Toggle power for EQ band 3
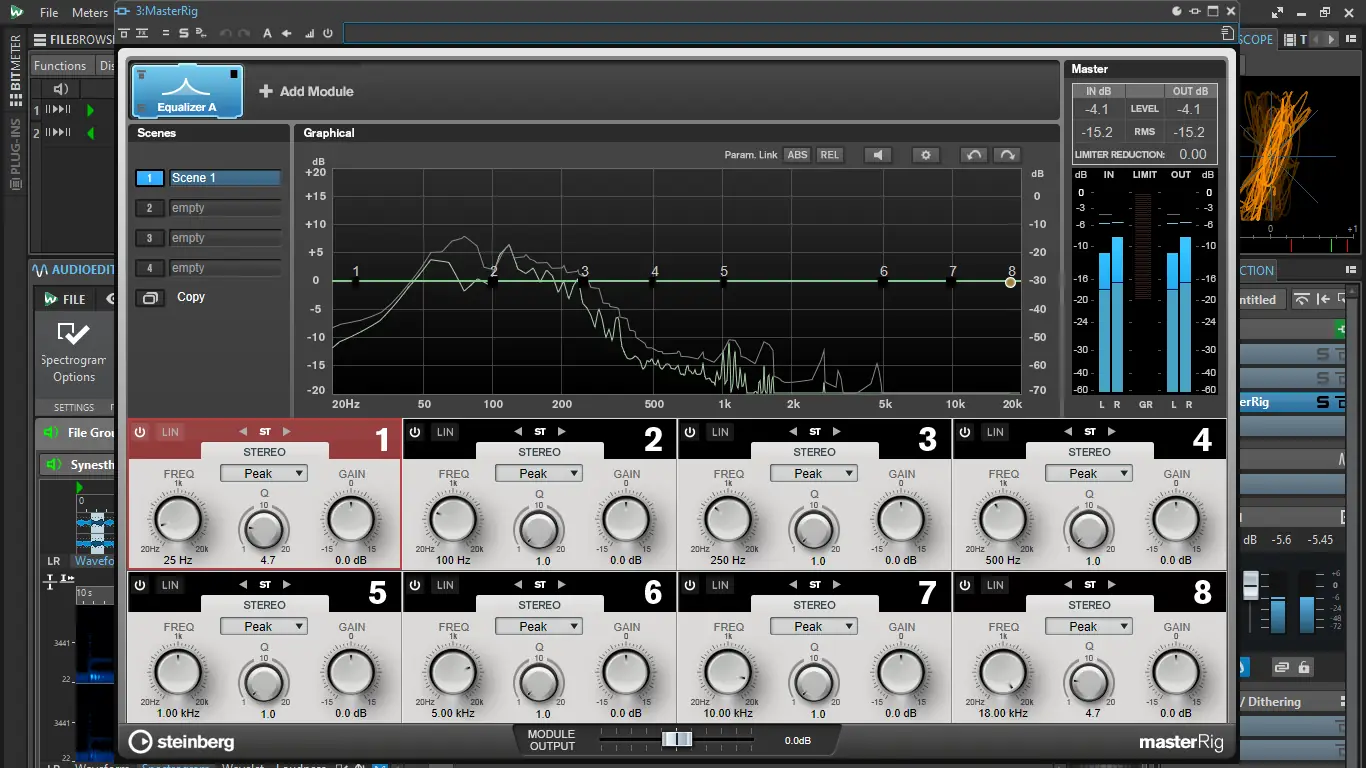The image size is (1366, 768). (x=690, y=432)
